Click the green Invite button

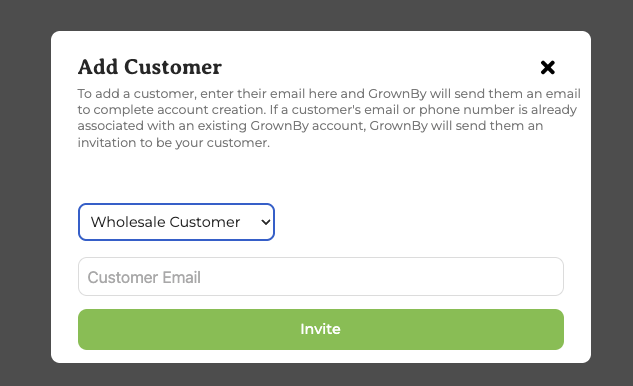coord(321,329)
